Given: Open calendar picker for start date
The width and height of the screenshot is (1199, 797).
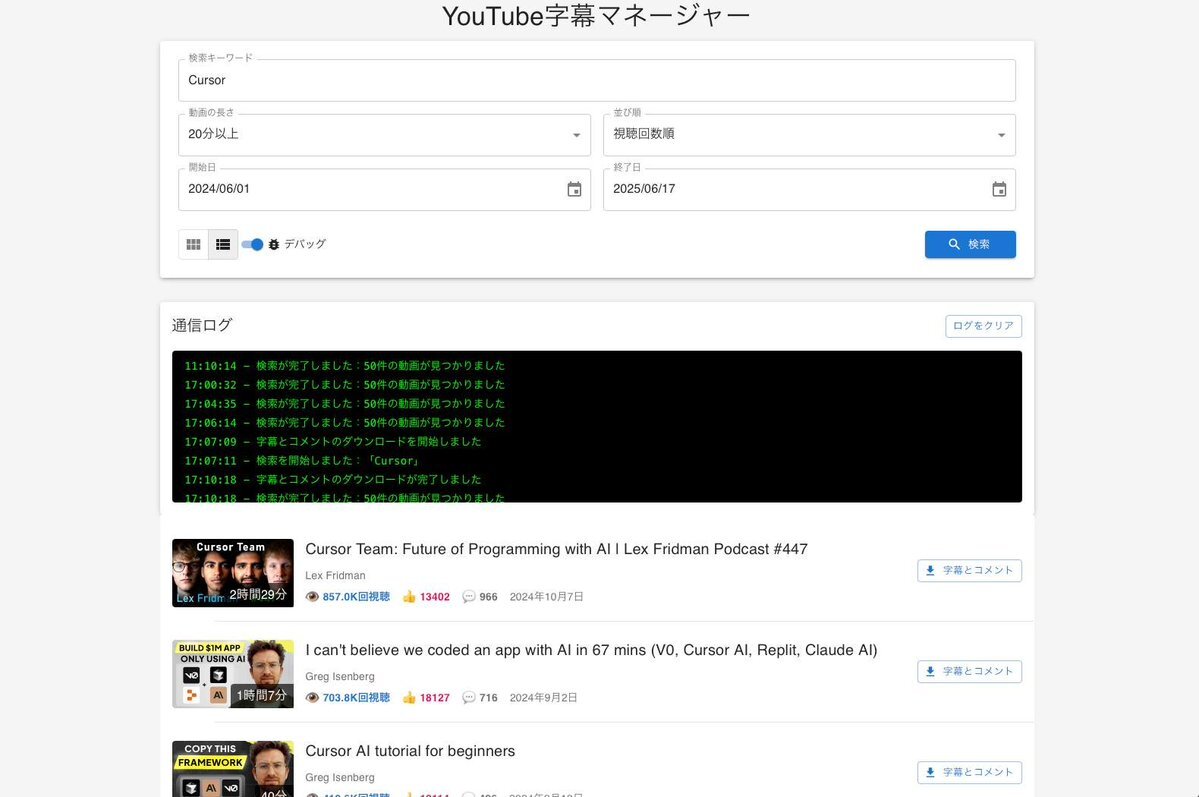Looking at the screenshot, I should [x=574, y=190].
